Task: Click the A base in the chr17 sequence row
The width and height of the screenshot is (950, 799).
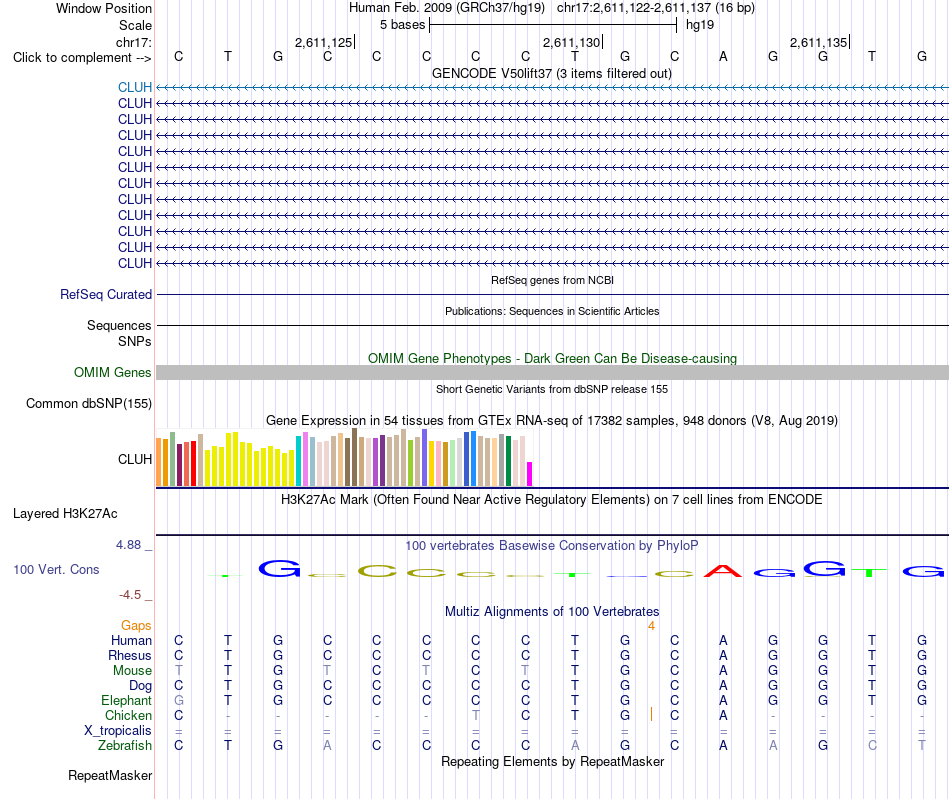Action: click(723, 56)
